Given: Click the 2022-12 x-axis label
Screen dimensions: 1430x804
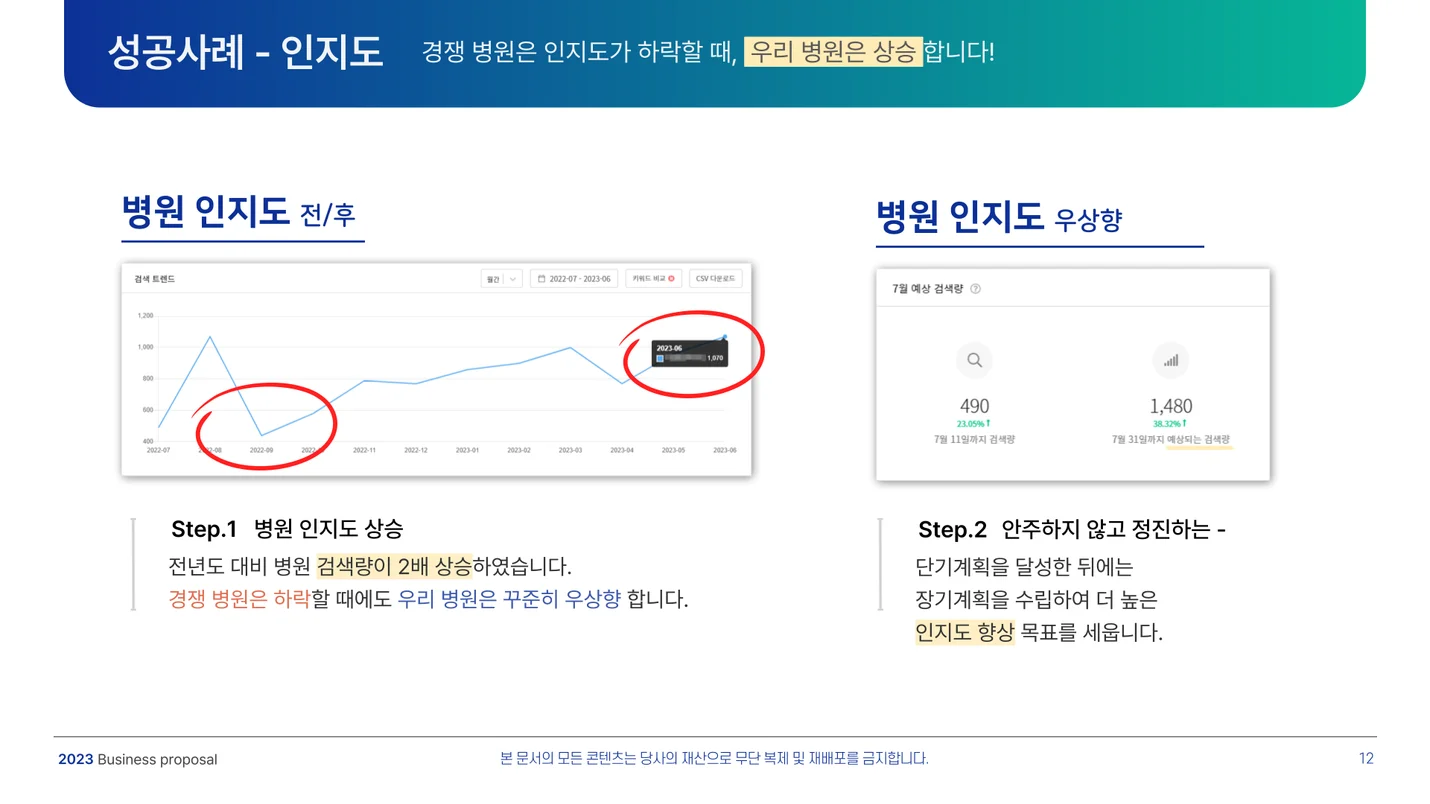Looking at the screenshot, I should coord(416,451).
